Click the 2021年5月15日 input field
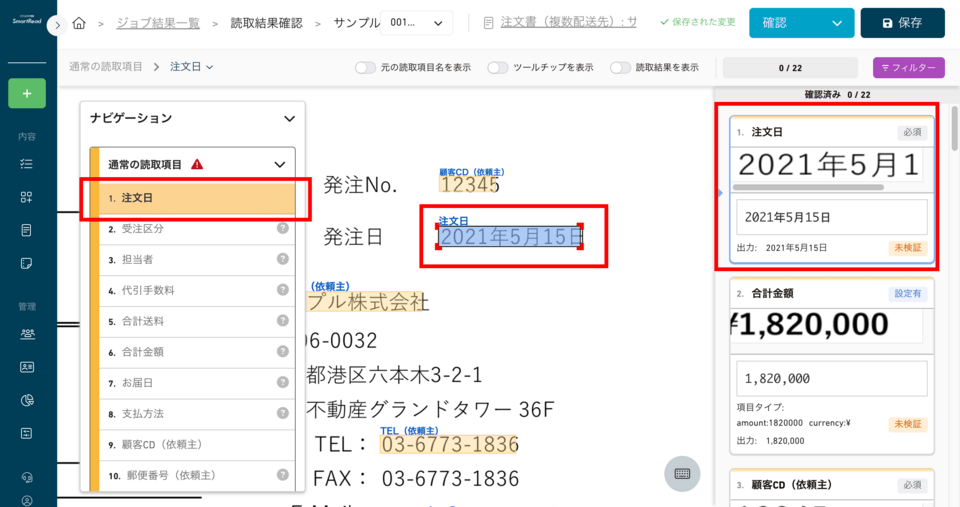Image resolution: width=960 pixels, height=507 pixels. (831, 217)
